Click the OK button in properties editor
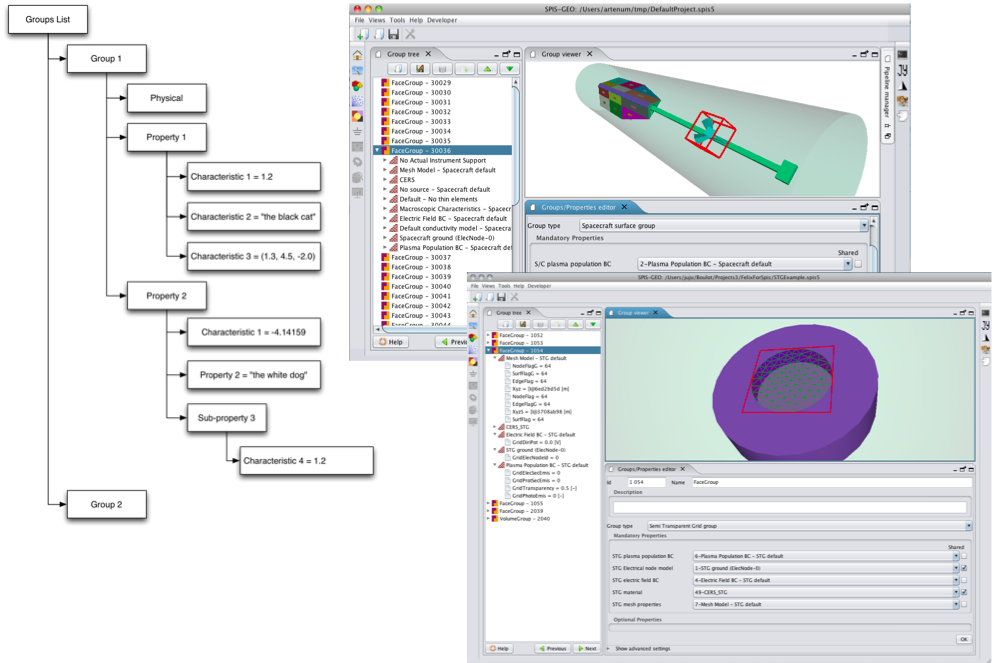Image resolution: width=993 pixels, height=663 pixels. click(x=963, y=638)
